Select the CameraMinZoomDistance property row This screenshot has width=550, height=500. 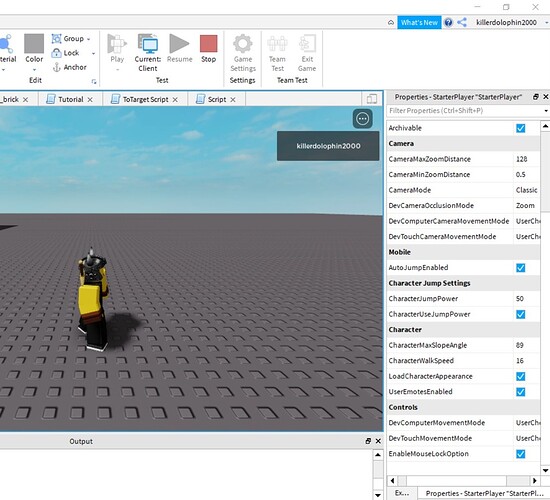pyautogui.click(x=463, y=174)
